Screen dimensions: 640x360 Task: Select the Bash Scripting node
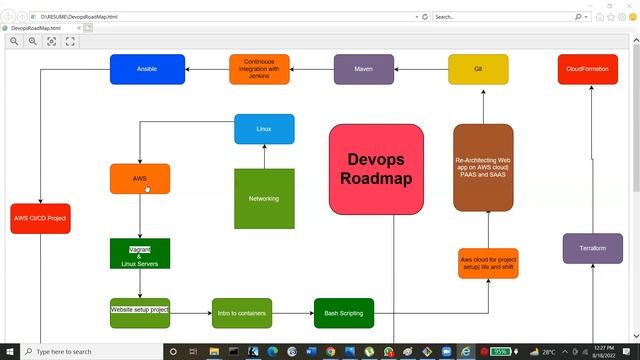pyautogui.click(x=344, y=313)
